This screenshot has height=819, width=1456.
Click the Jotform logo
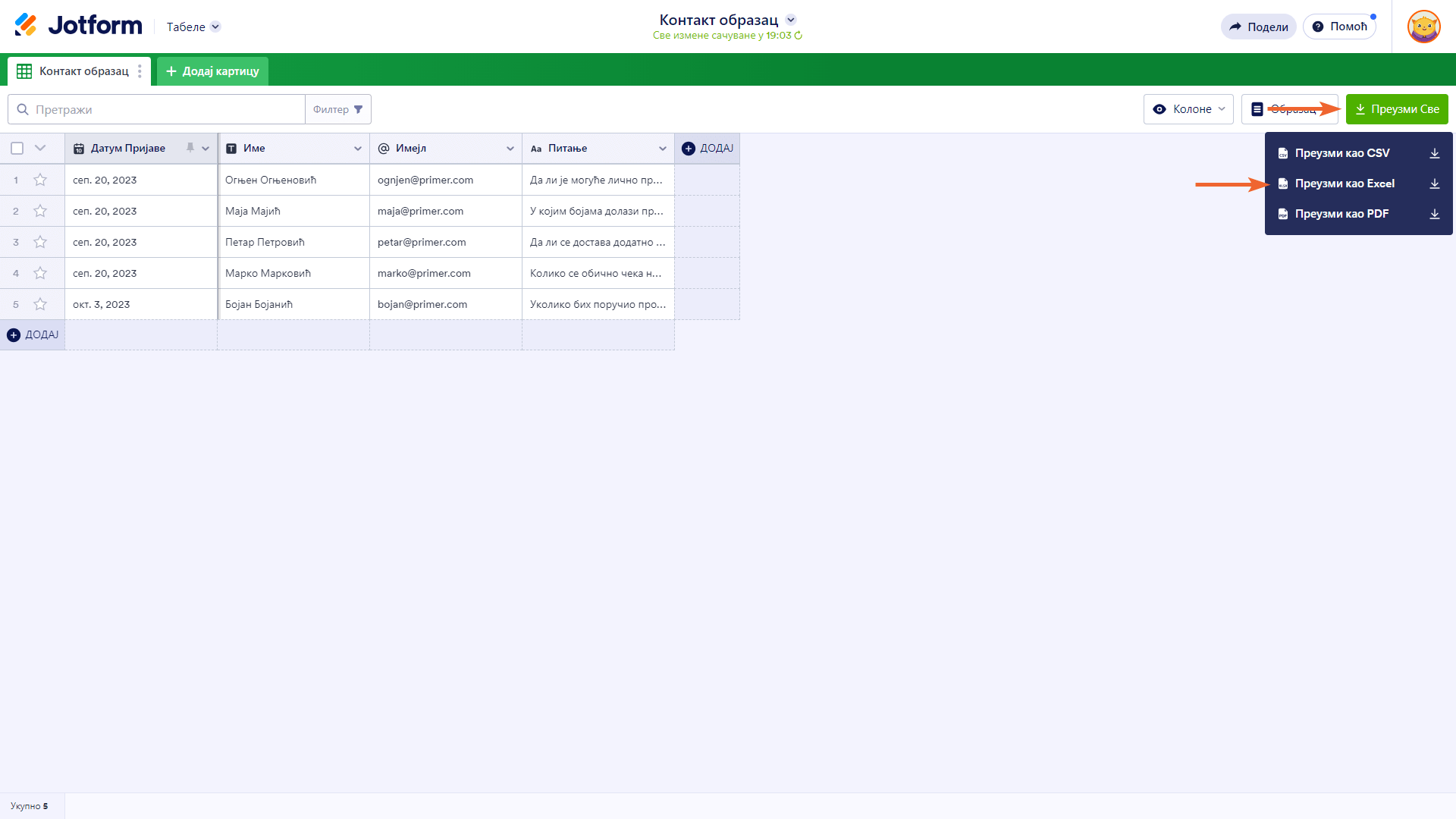click(78, 25)
